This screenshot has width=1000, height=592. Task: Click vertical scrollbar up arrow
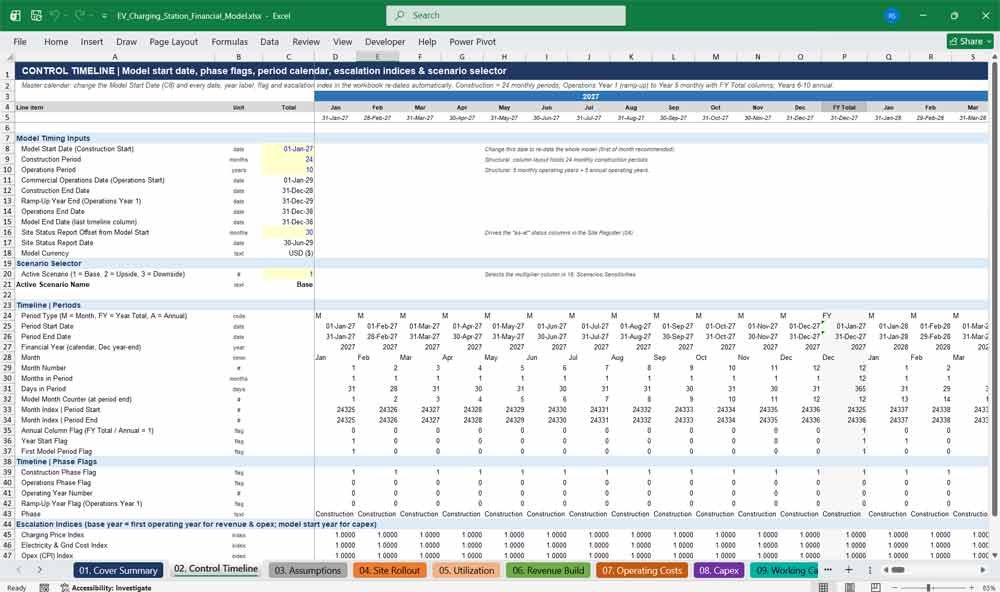tap(994, 57)
